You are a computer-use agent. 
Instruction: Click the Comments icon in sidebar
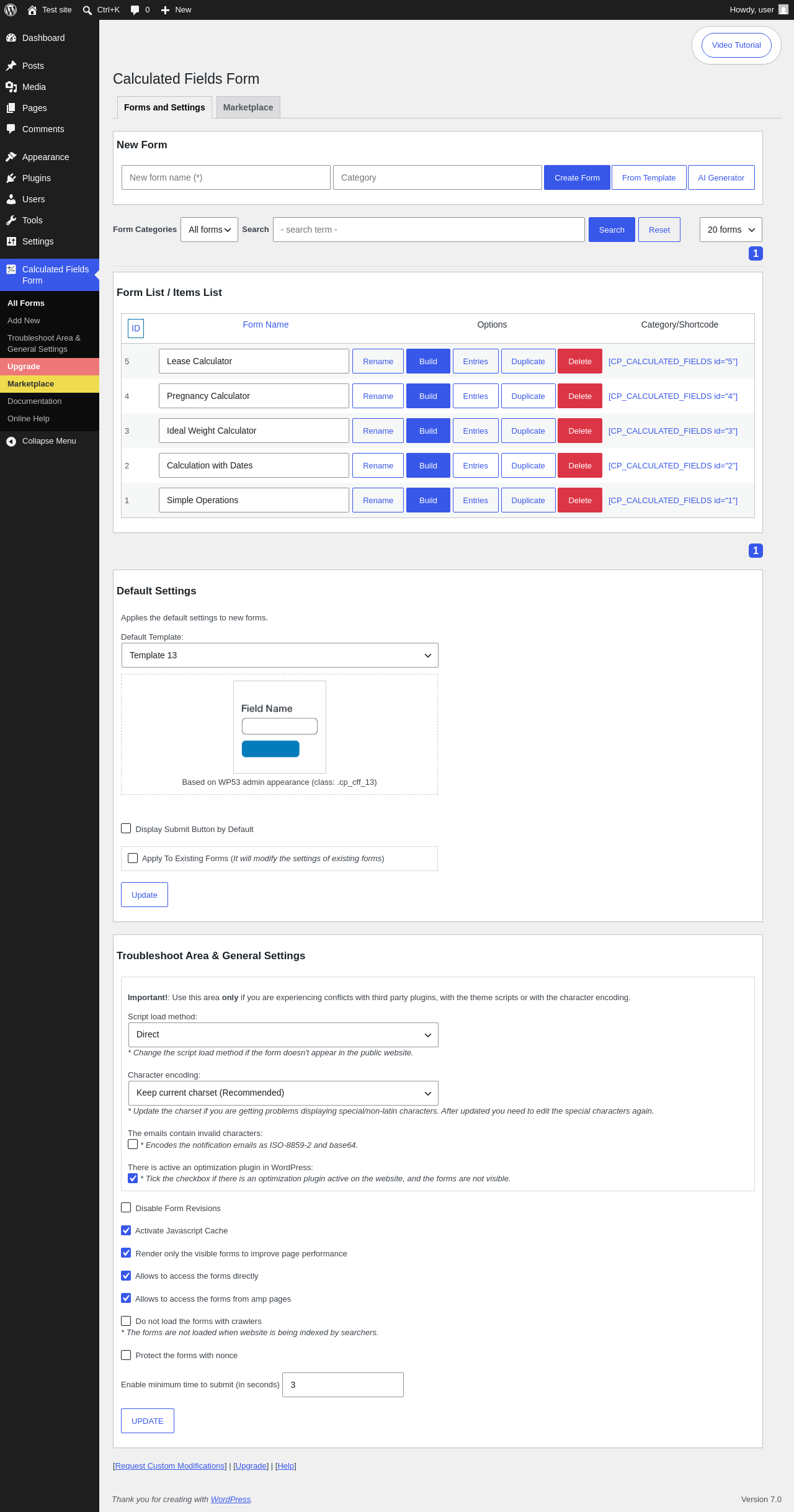11,129
